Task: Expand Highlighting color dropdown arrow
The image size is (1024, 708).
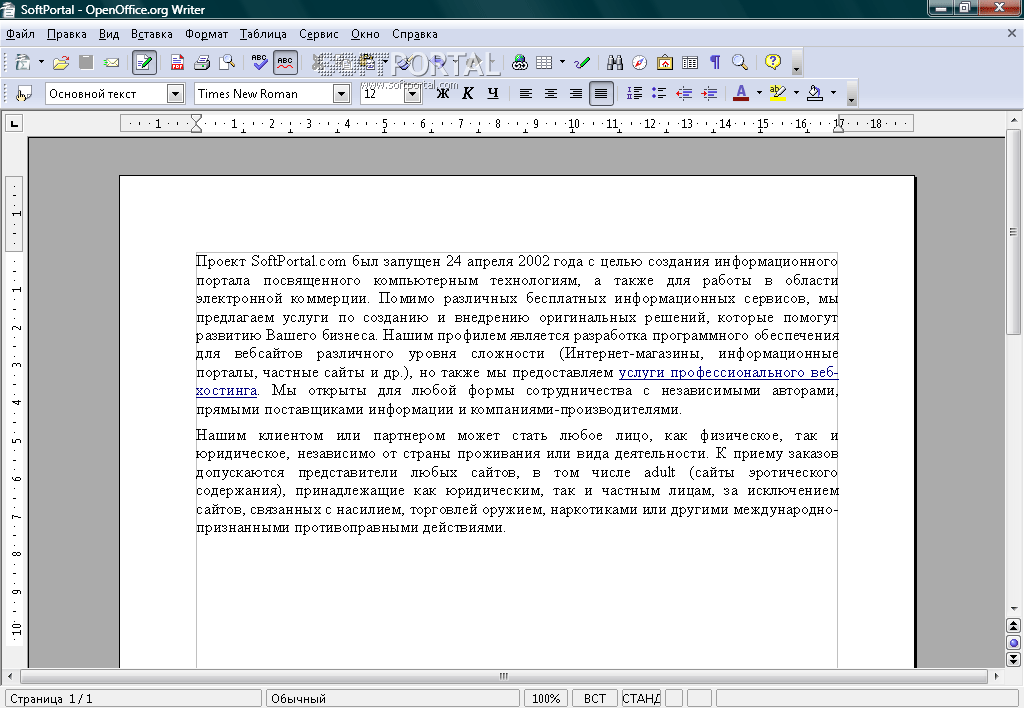Action: coord(796,93)
